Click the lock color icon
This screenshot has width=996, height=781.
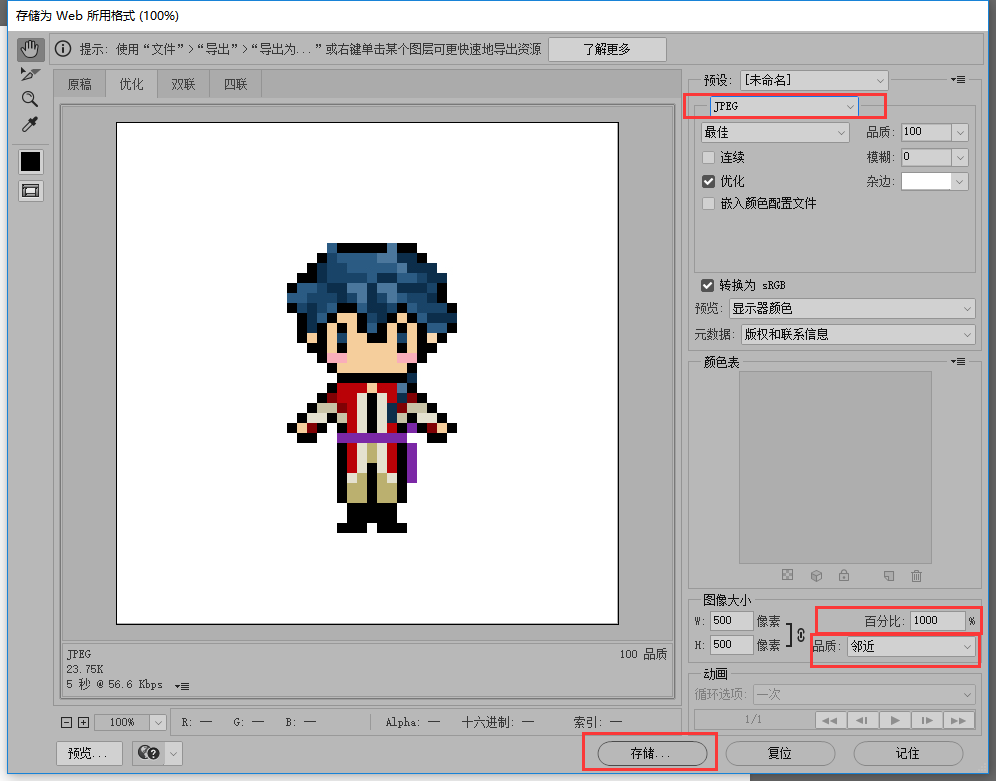(844, 575)
